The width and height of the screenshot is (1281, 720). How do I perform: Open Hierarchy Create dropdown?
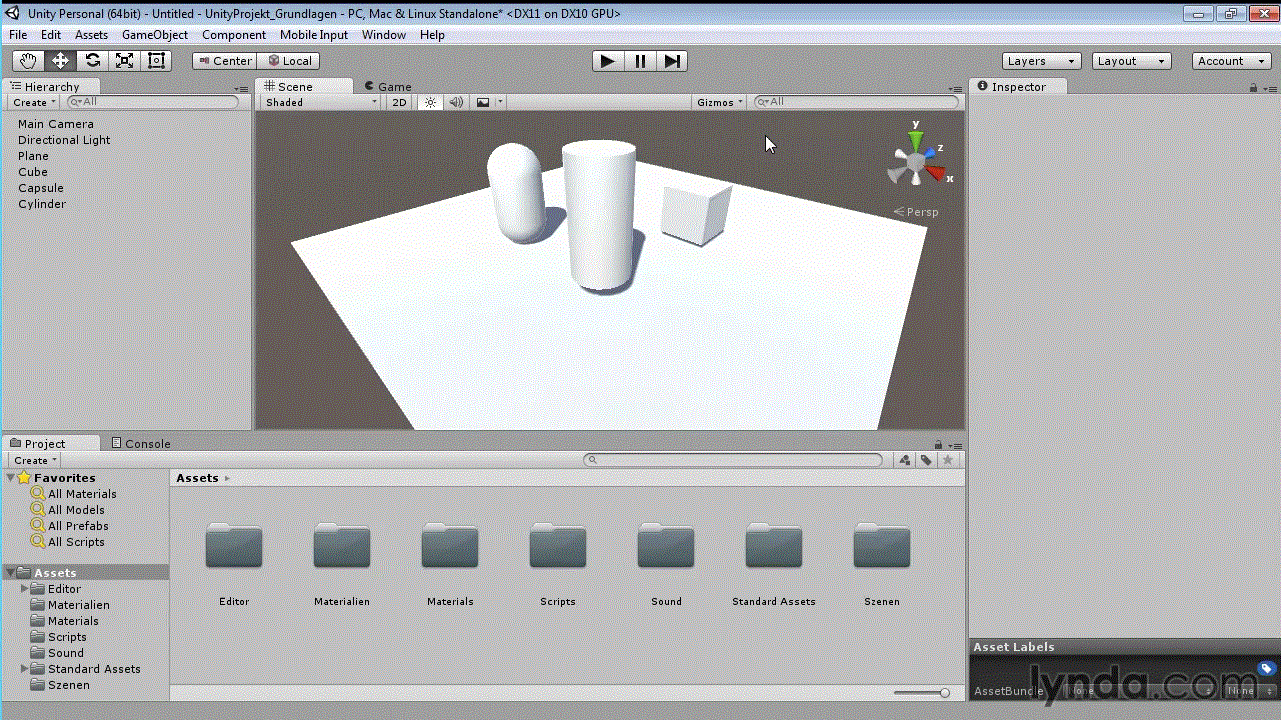click(x=34, y=102)
